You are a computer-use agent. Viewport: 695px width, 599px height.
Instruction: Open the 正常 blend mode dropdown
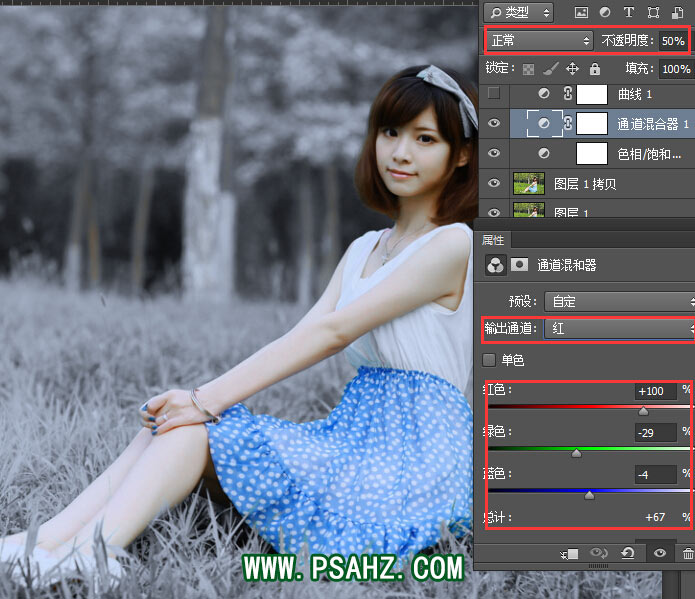click(540, 41)
